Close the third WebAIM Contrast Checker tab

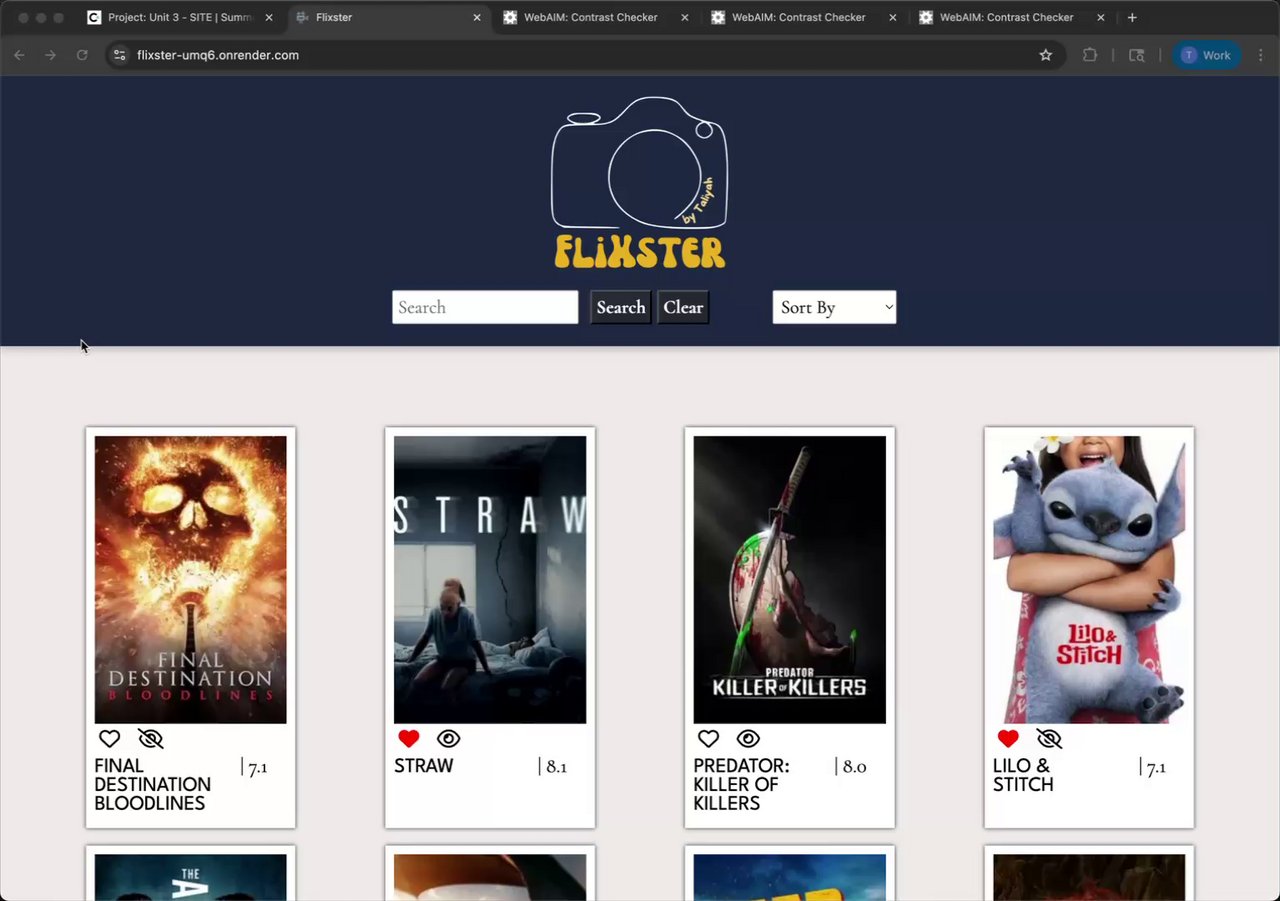coord(1101,17)
